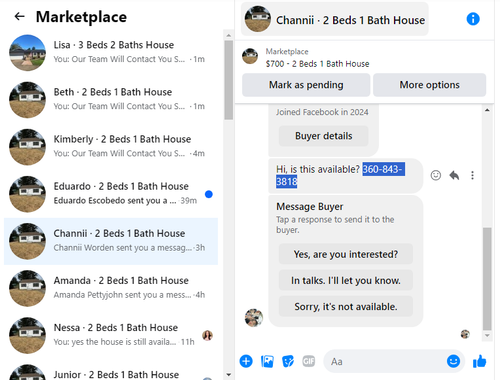This screenshot has width=500, height=380.
Task: Open Lisa 3 Beds 2 Baths conversation
Action: tap(111, 53)
